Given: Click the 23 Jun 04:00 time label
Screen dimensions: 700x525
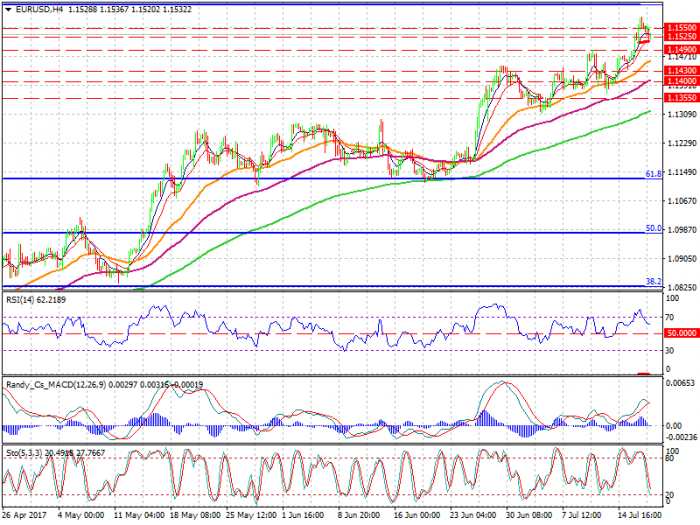Looking at the screenshot, I should pos(473,516).
